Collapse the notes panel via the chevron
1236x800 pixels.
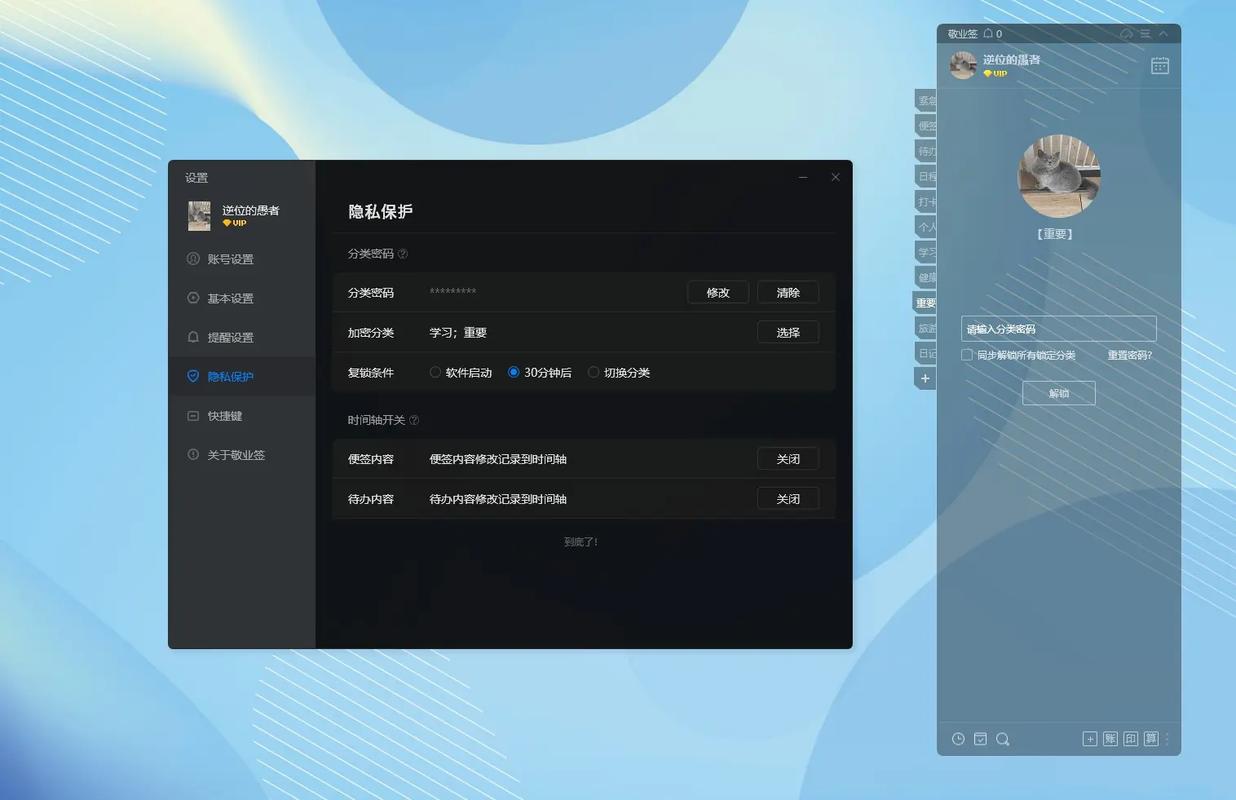[x=1162, y=33]
